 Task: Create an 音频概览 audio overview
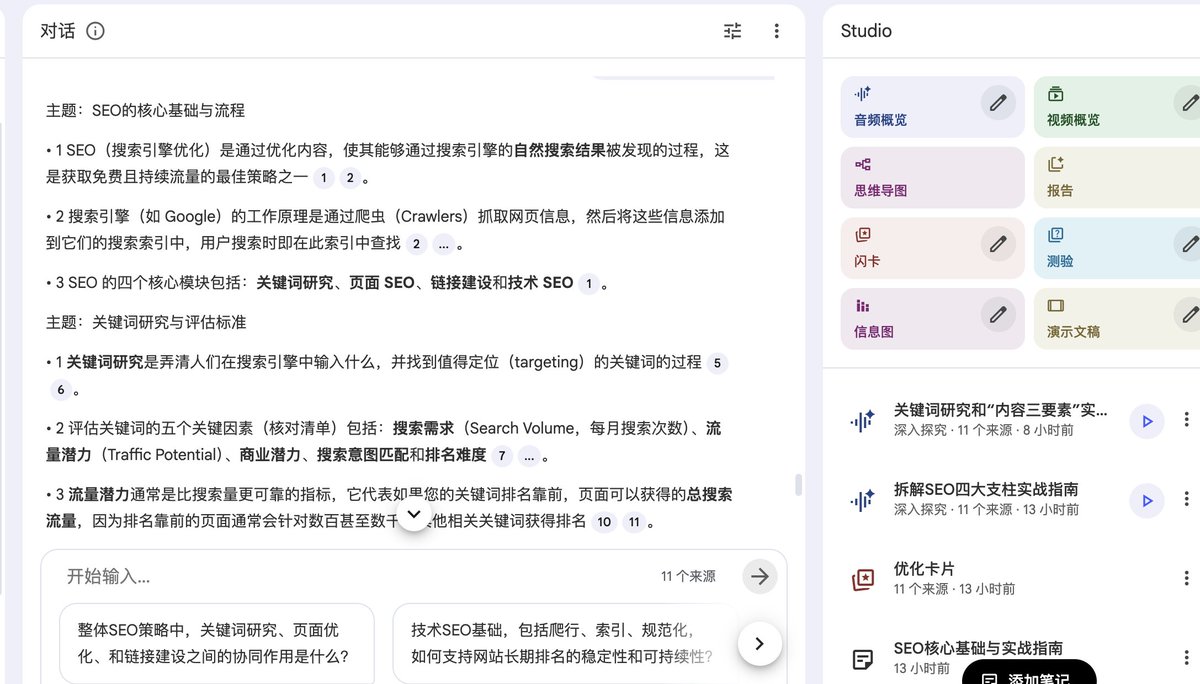(x=933, y=107)
